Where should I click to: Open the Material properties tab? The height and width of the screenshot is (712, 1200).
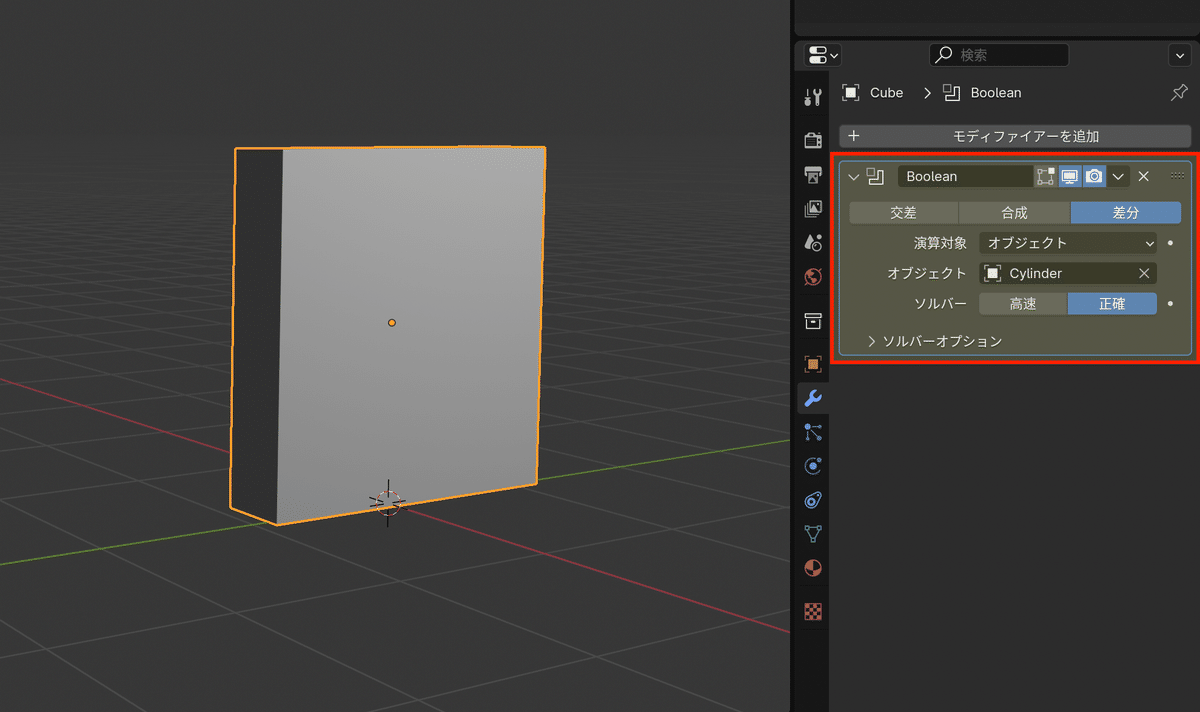coord(813,568)
